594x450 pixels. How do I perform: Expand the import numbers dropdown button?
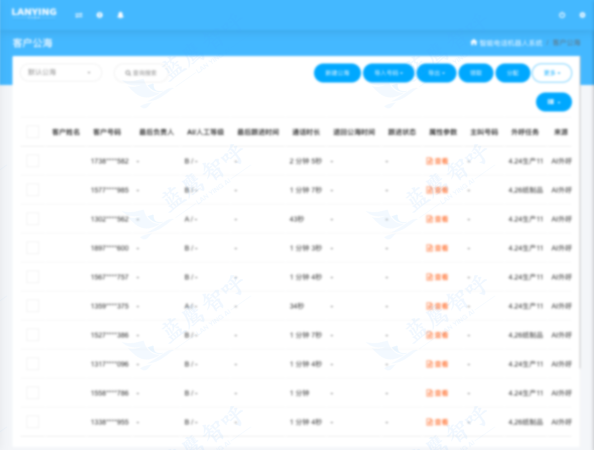[x=389, y=73]
